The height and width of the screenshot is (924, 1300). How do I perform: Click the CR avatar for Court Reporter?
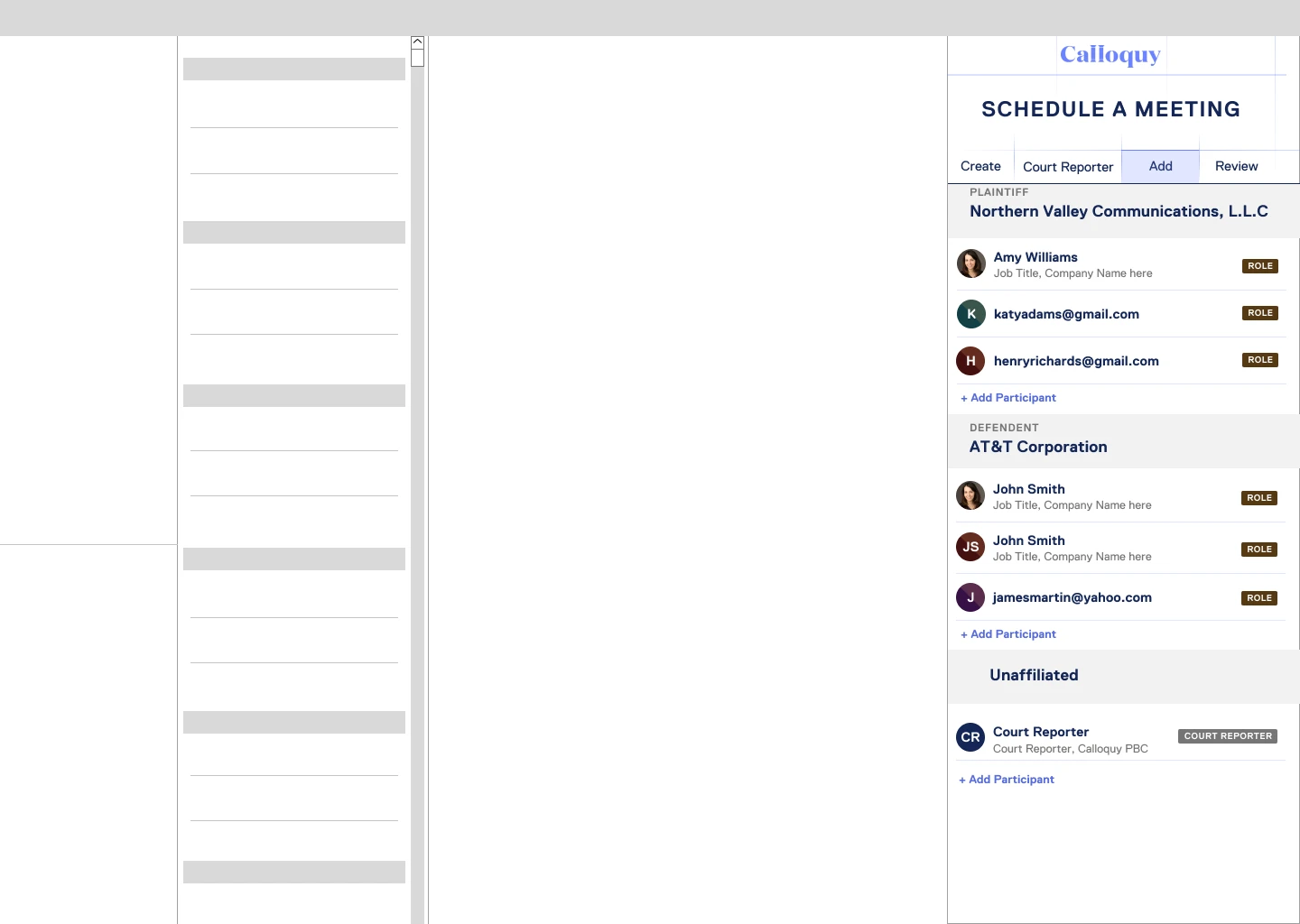point(970,737)
